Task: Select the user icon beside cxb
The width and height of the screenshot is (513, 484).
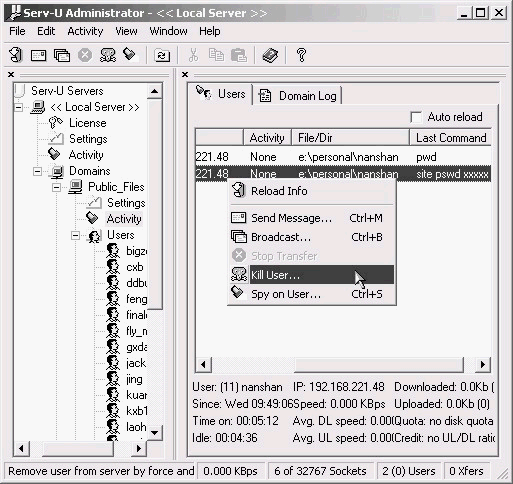Action: (x=113, y=267)
